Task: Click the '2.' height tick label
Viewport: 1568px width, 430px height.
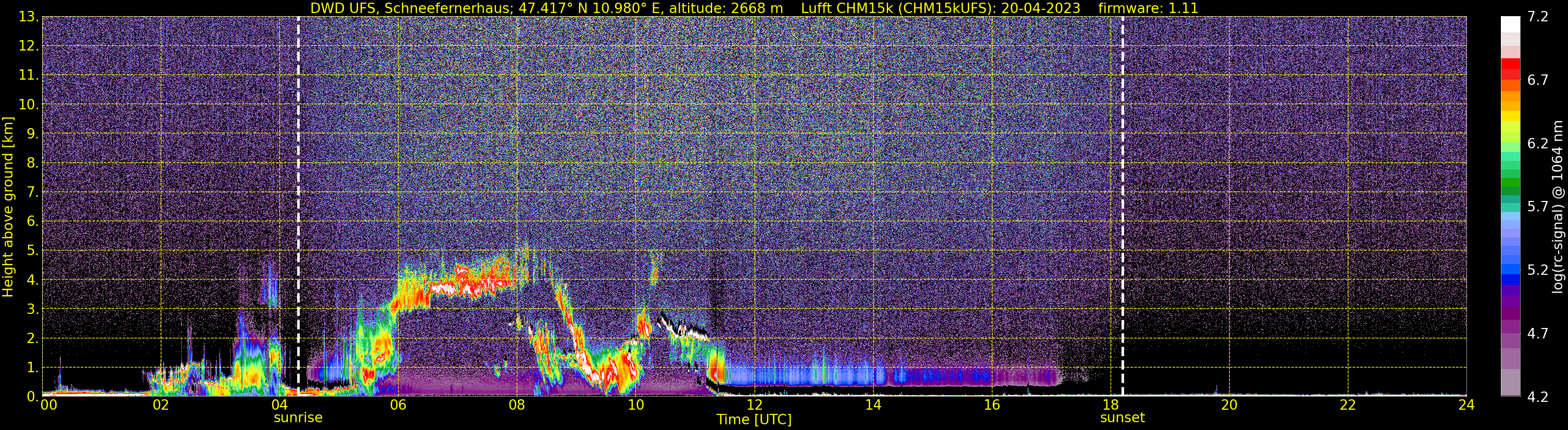Action: [x=32, y=339]
